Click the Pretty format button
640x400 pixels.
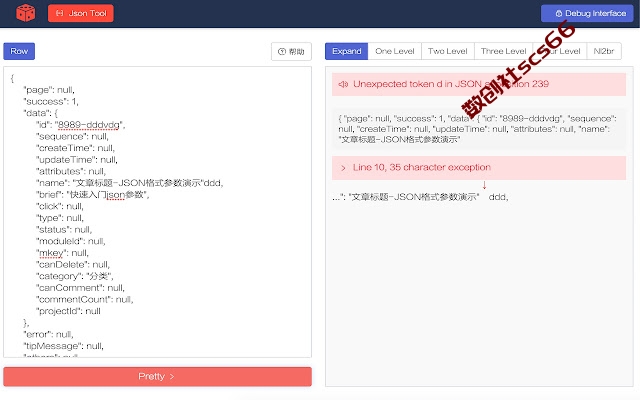158,376
